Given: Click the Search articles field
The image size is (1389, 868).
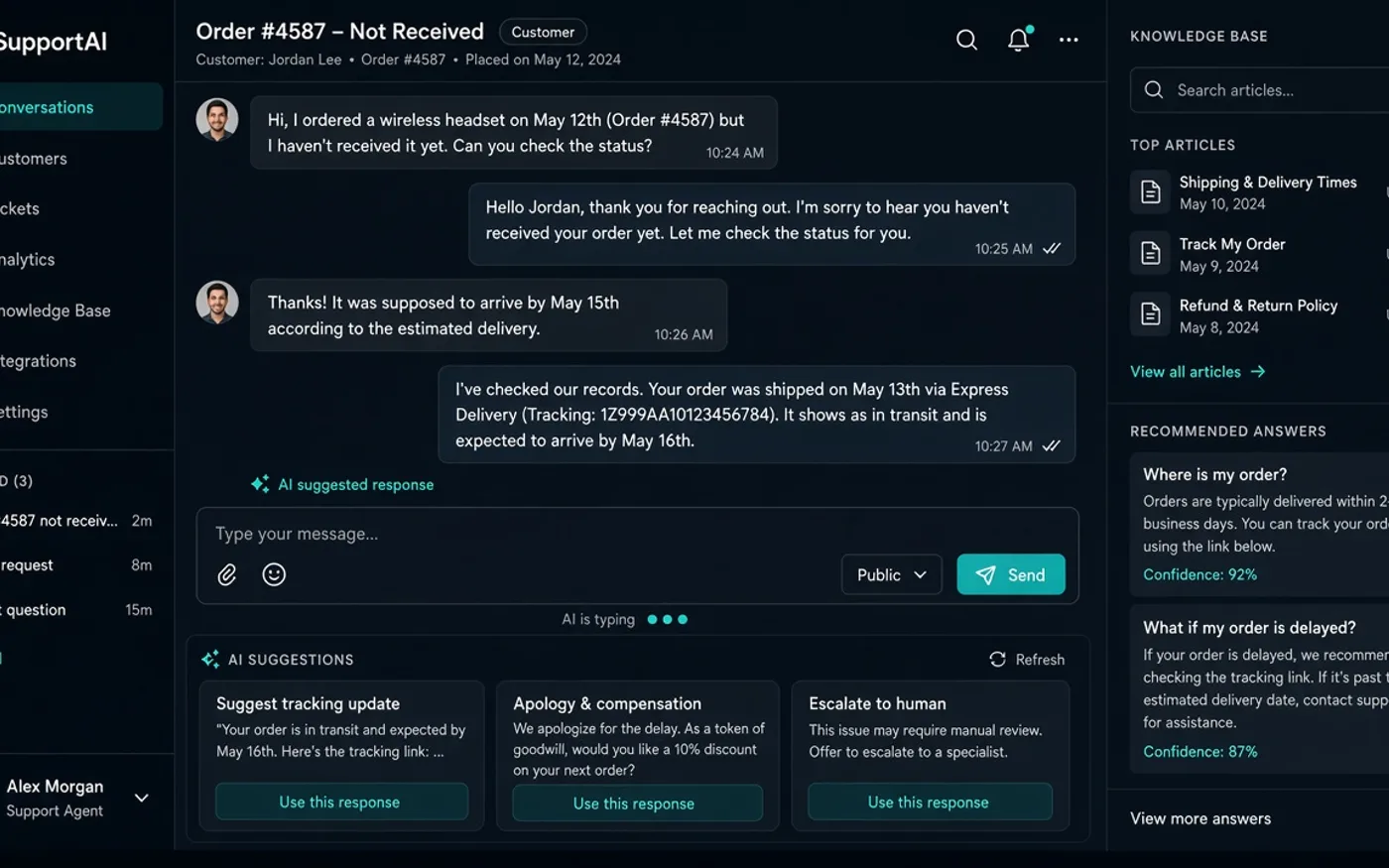Looking at the screenshot, I should [1260, 90].
